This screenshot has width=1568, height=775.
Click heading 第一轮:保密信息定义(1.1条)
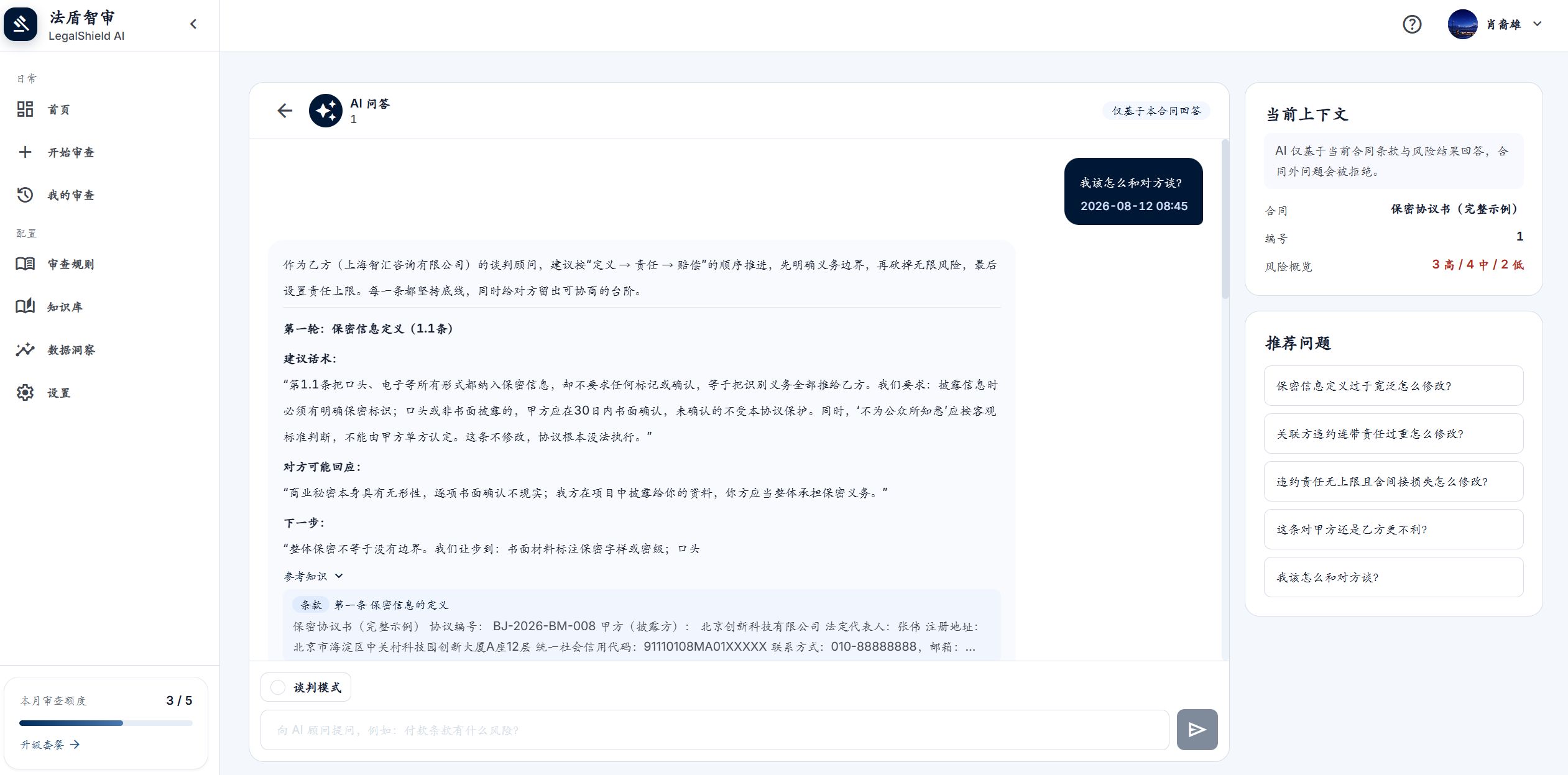click(x=371, y=329)
